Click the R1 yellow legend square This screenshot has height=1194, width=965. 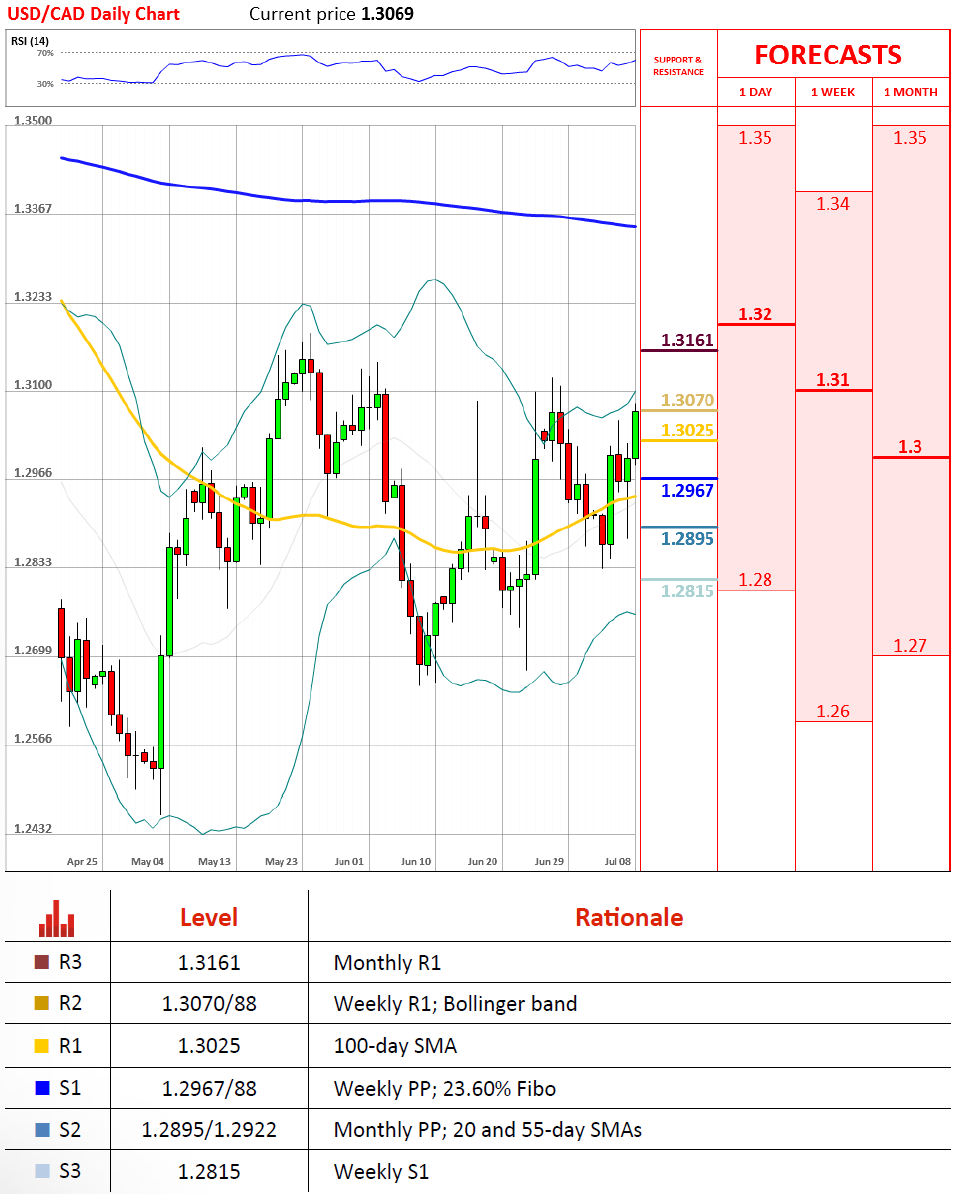(42, 1046)
